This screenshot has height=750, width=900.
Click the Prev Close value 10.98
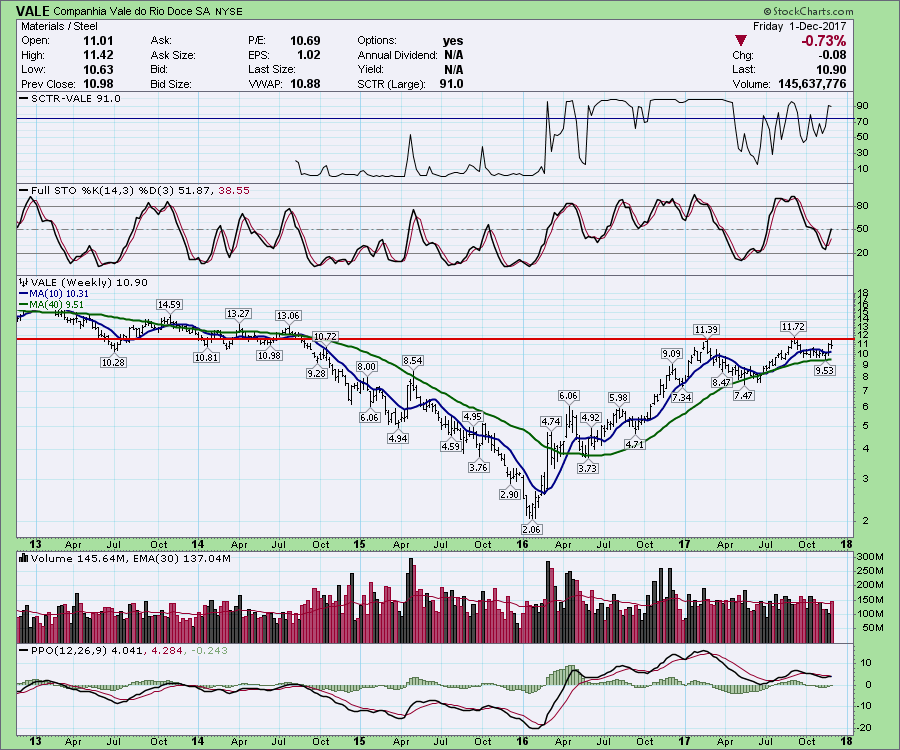click(x=98, y=84)
